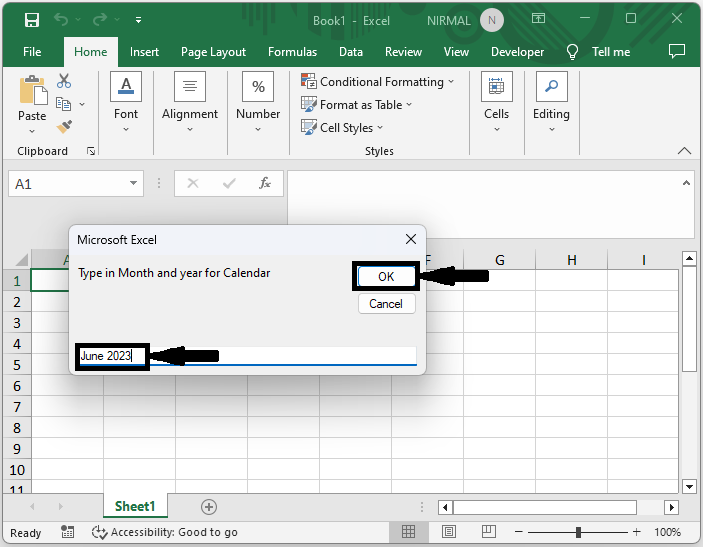Collapse the ribbon with the chevron
Viewport: 703px width, 547px height.
[x=684, y=151]
